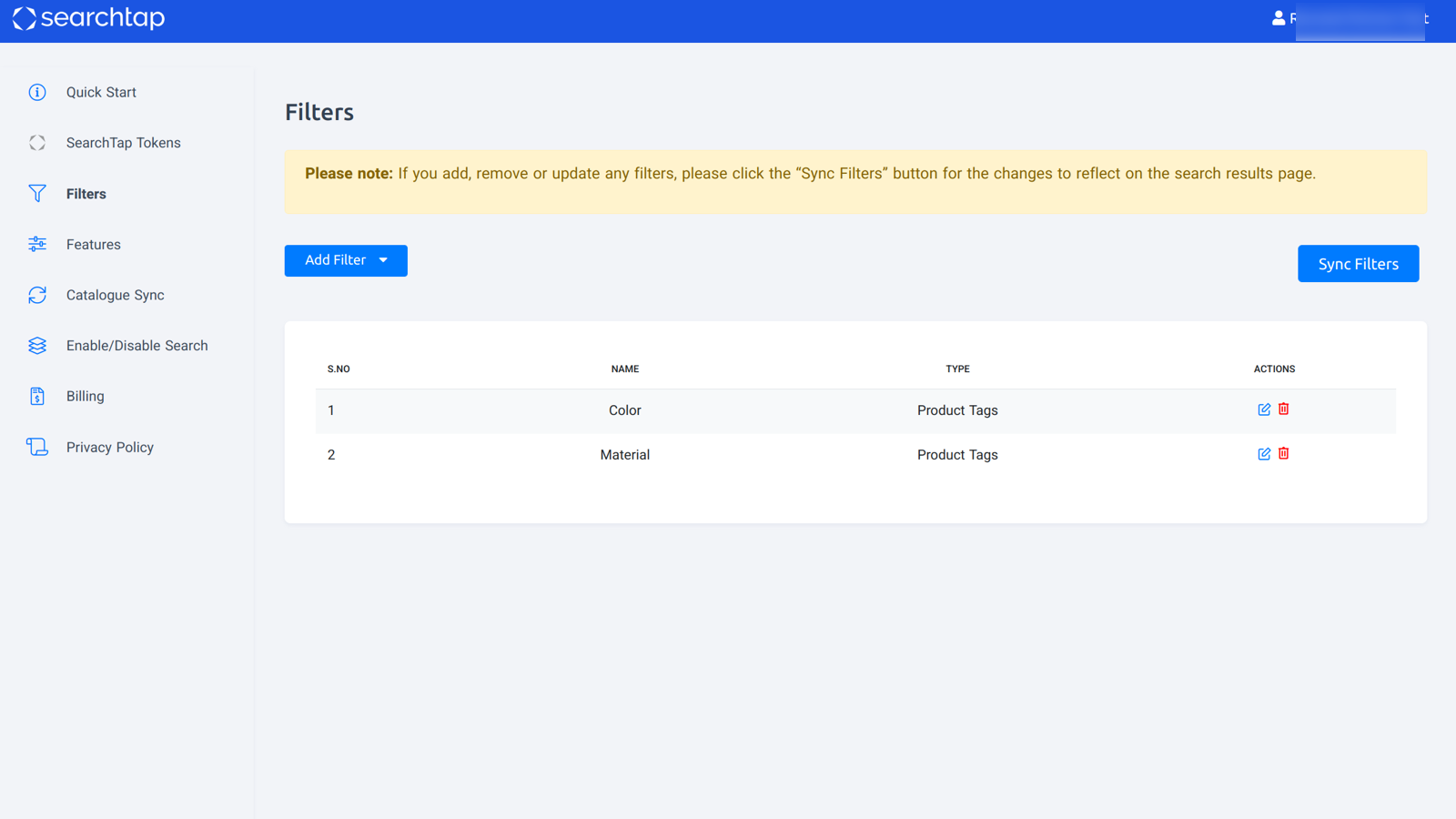
Task: Click the NAME column header
Action: 625,369
